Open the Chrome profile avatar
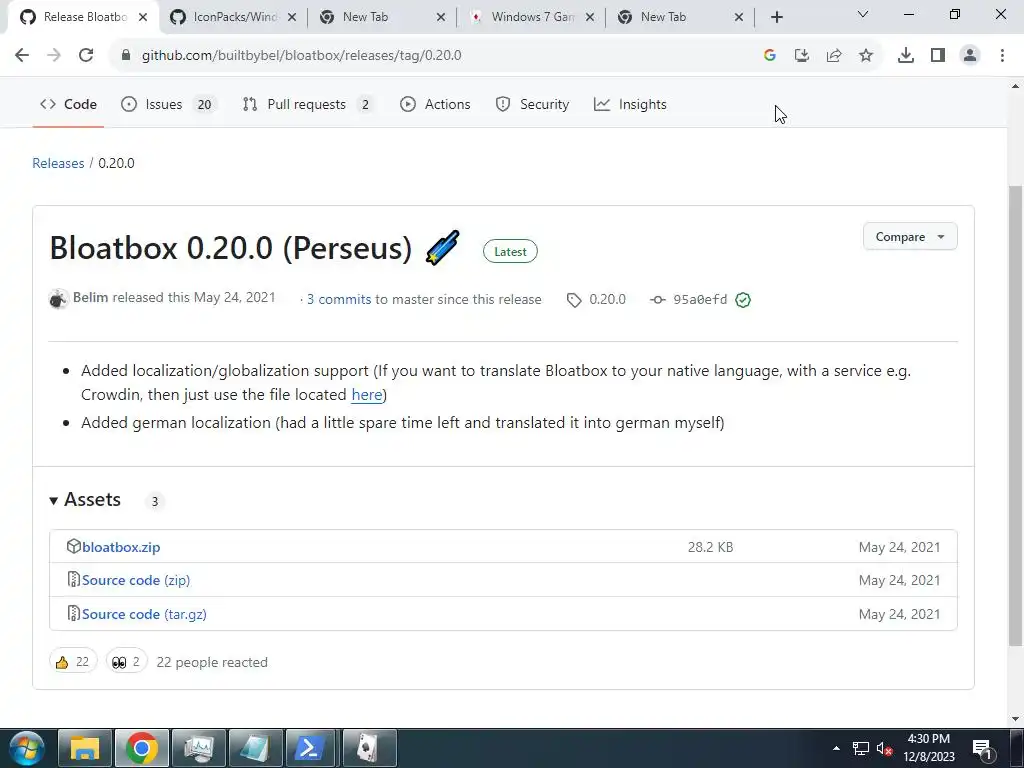Viewport: 1024px width, 768px height. point(970,56)
